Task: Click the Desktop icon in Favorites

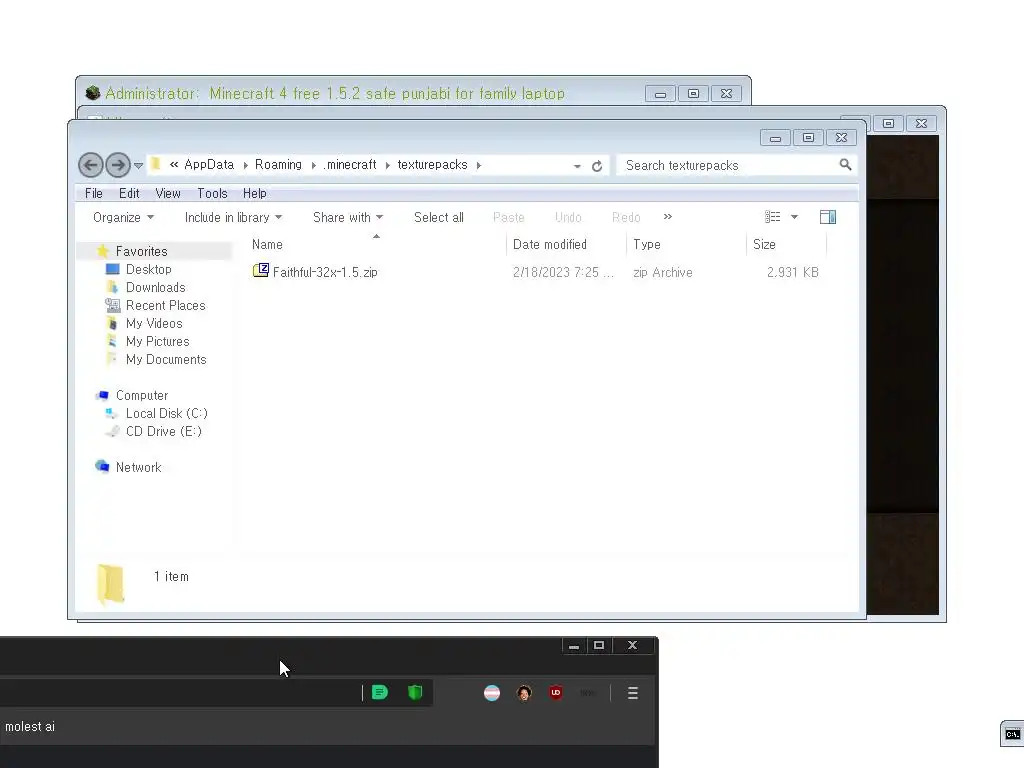Action: [x=112, y=269]
